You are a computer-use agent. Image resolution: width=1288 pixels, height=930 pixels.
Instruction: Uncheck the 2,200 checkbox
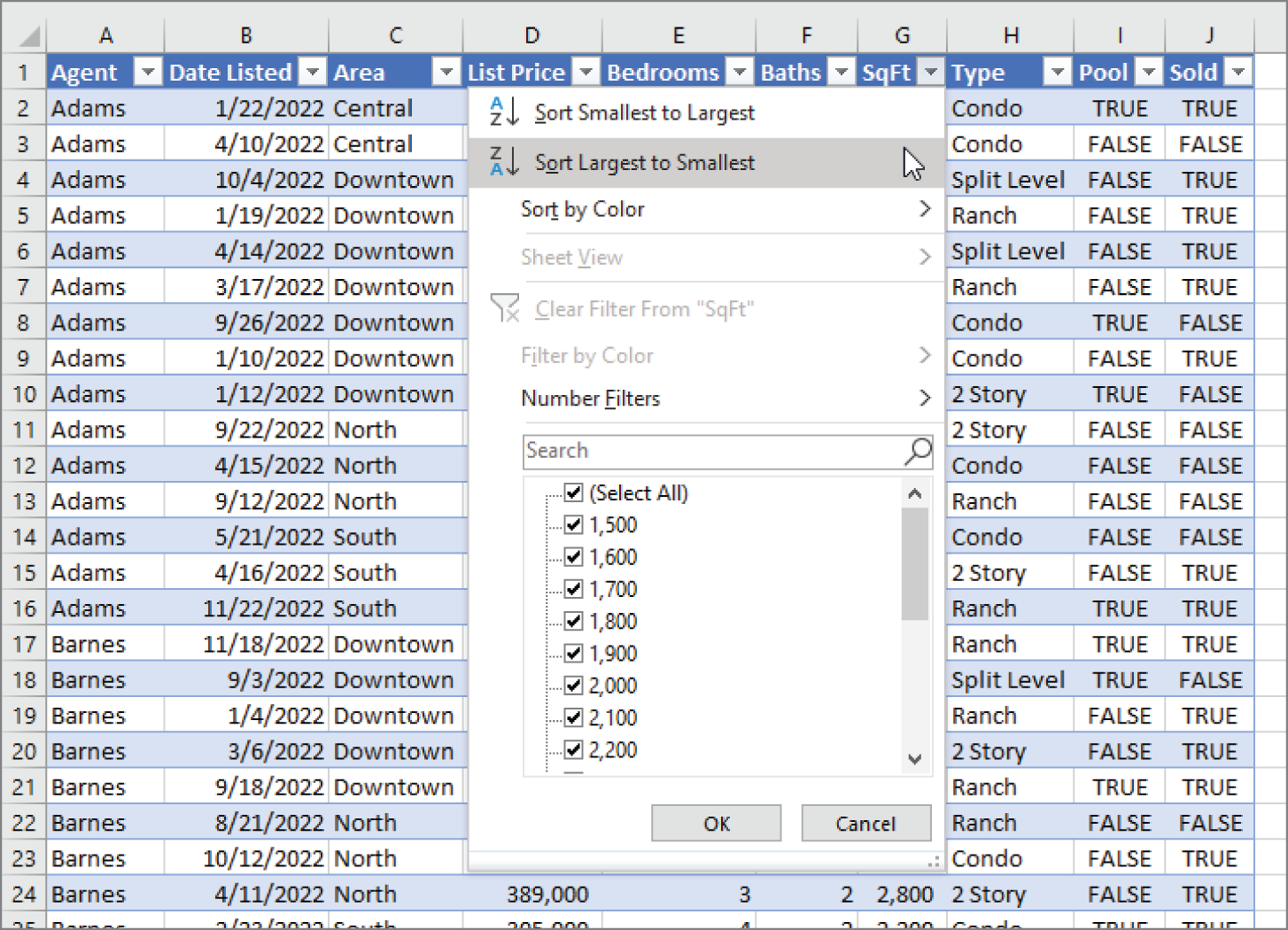[573, 750]
